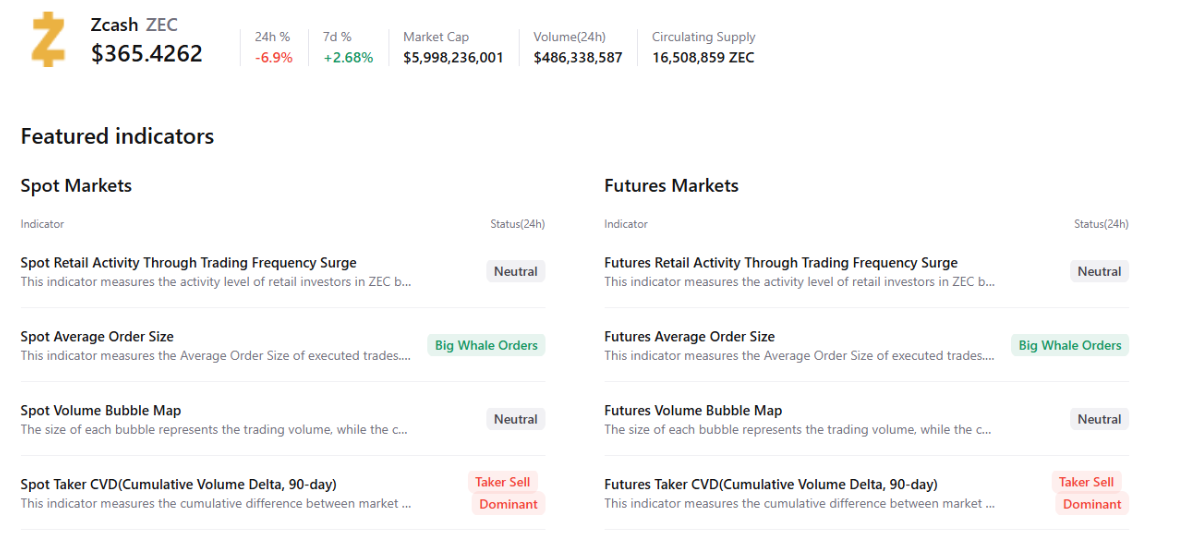Click Neutral badge for Spot Volume Bubble Map
Screen dimensions: 1200x535
pyautogui.click(x=515, y=419)
